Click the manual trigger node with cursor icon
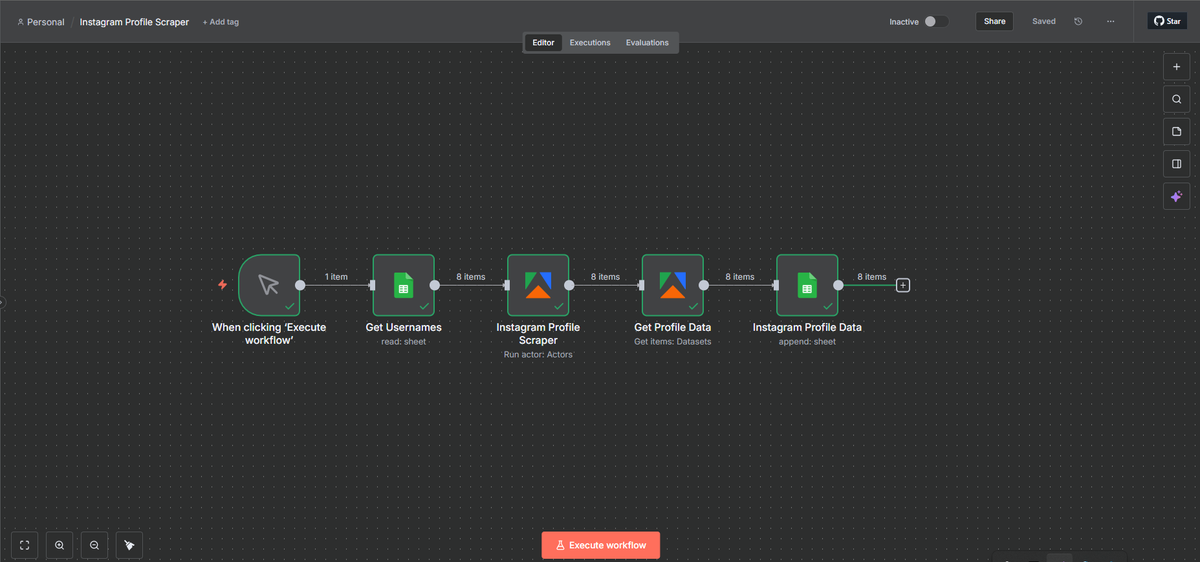Screen dimensions: 1200x562 (x=269, y=285)
